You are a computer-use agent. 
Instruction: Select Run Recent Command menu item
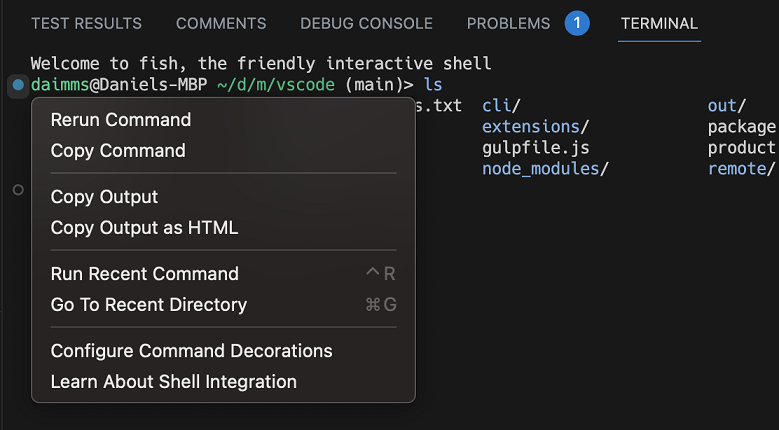click(x=145, y=274)
